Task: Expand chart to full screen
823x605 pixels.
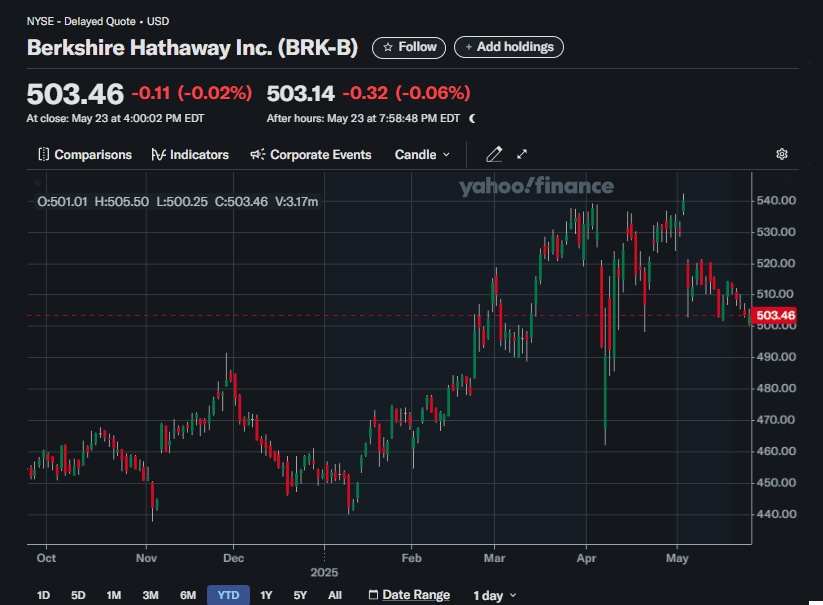Action: tap(522, 155)
